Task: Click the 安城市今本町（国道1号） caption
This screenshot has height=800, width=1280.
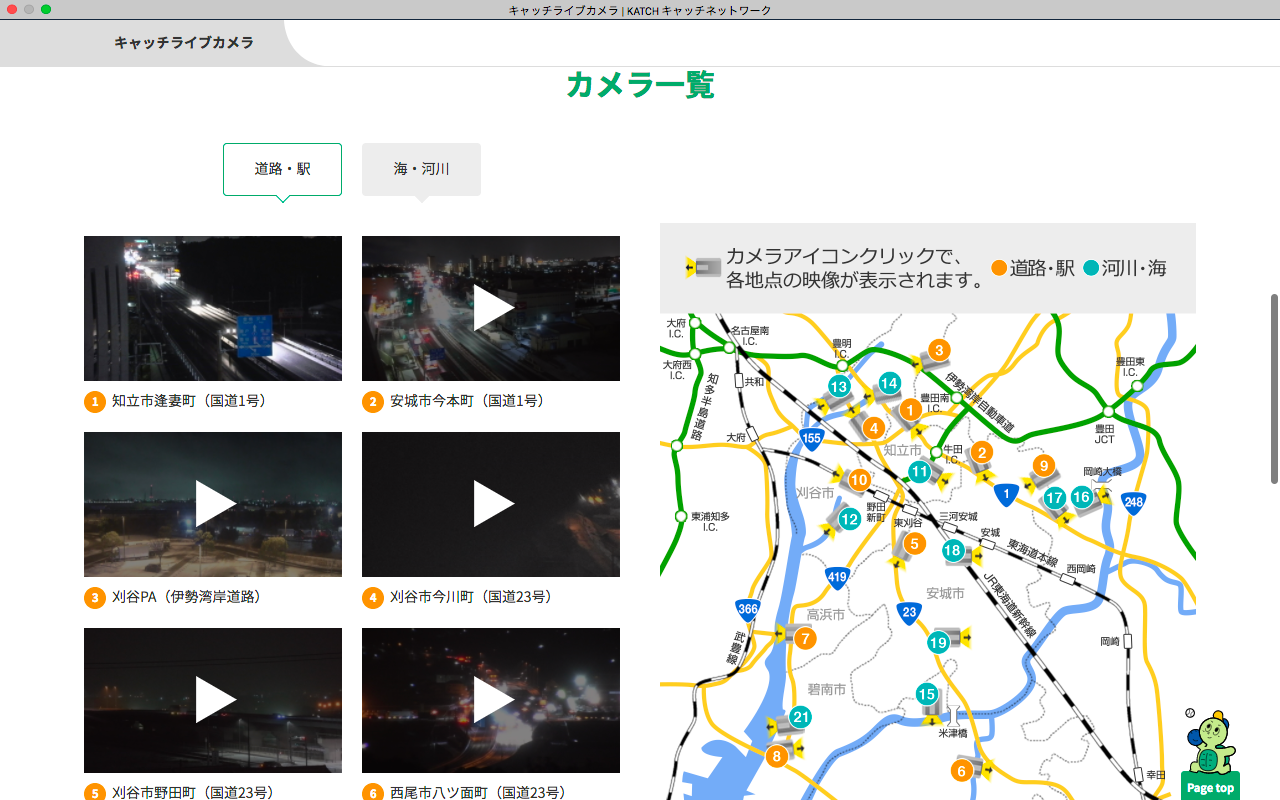Action: 468,401
